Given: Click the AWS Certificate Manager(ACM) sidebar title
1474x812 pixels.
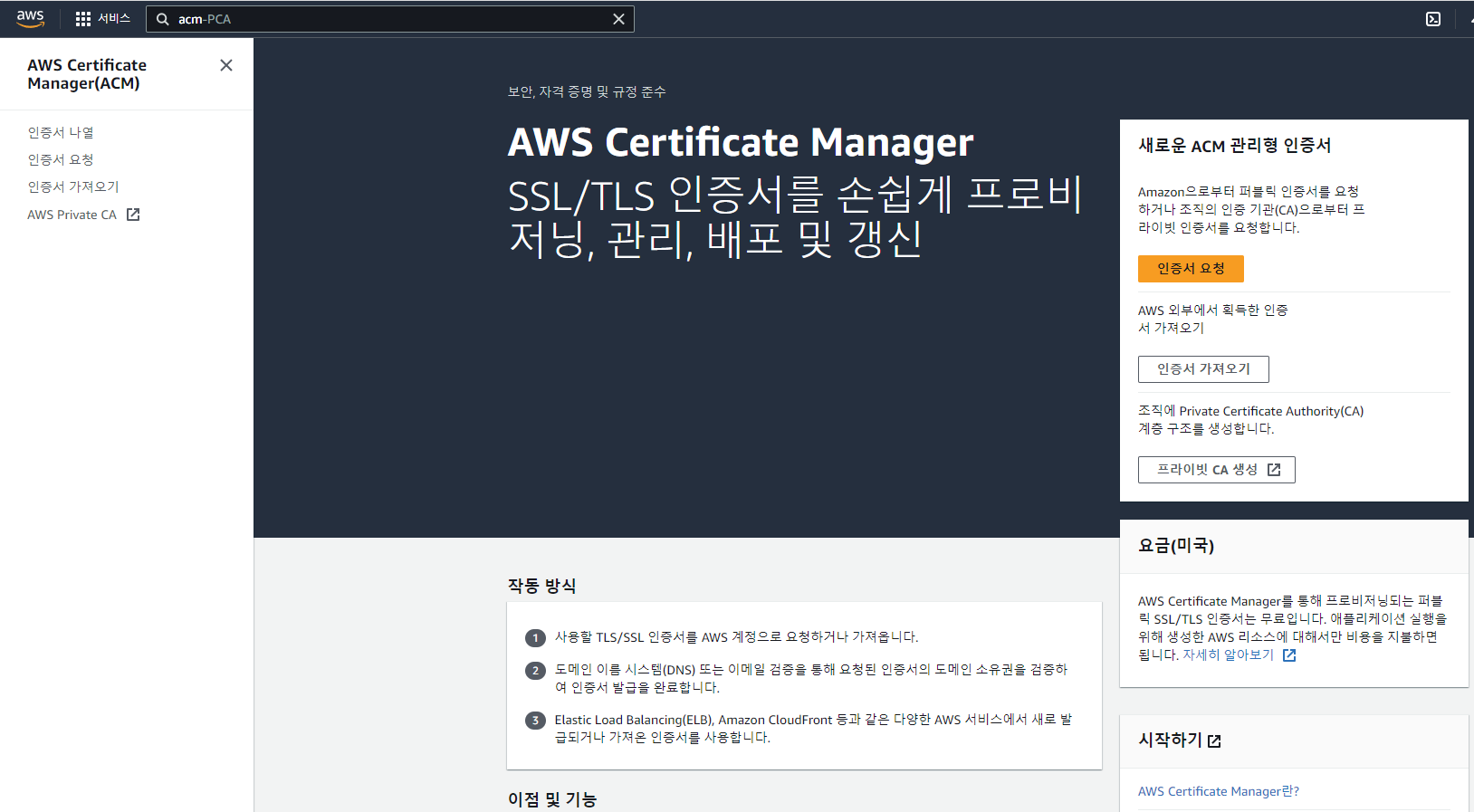Looking at the screenshot, I should [87, 74].
